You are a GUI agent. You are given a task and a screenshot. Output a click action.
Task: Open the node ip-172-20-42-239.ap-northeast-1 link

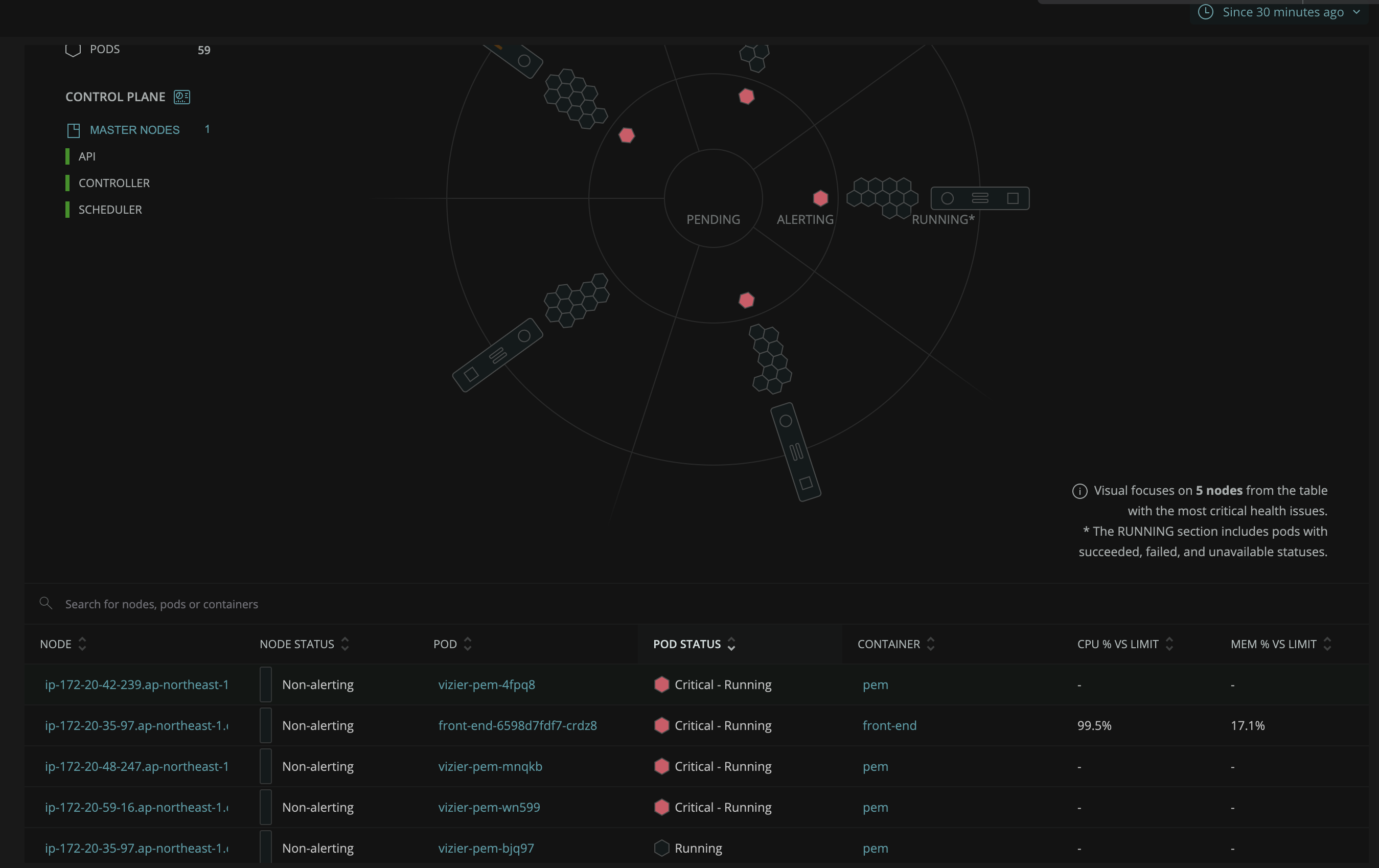tap(136, 684)
